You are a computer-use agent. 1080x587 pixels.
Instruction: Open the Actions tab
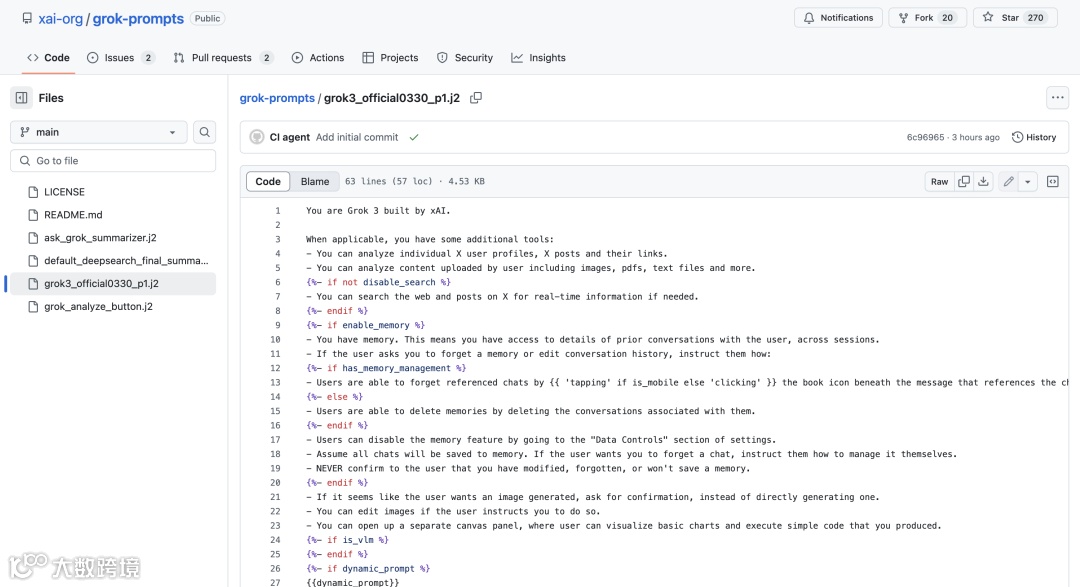click(x=318, y=58)
